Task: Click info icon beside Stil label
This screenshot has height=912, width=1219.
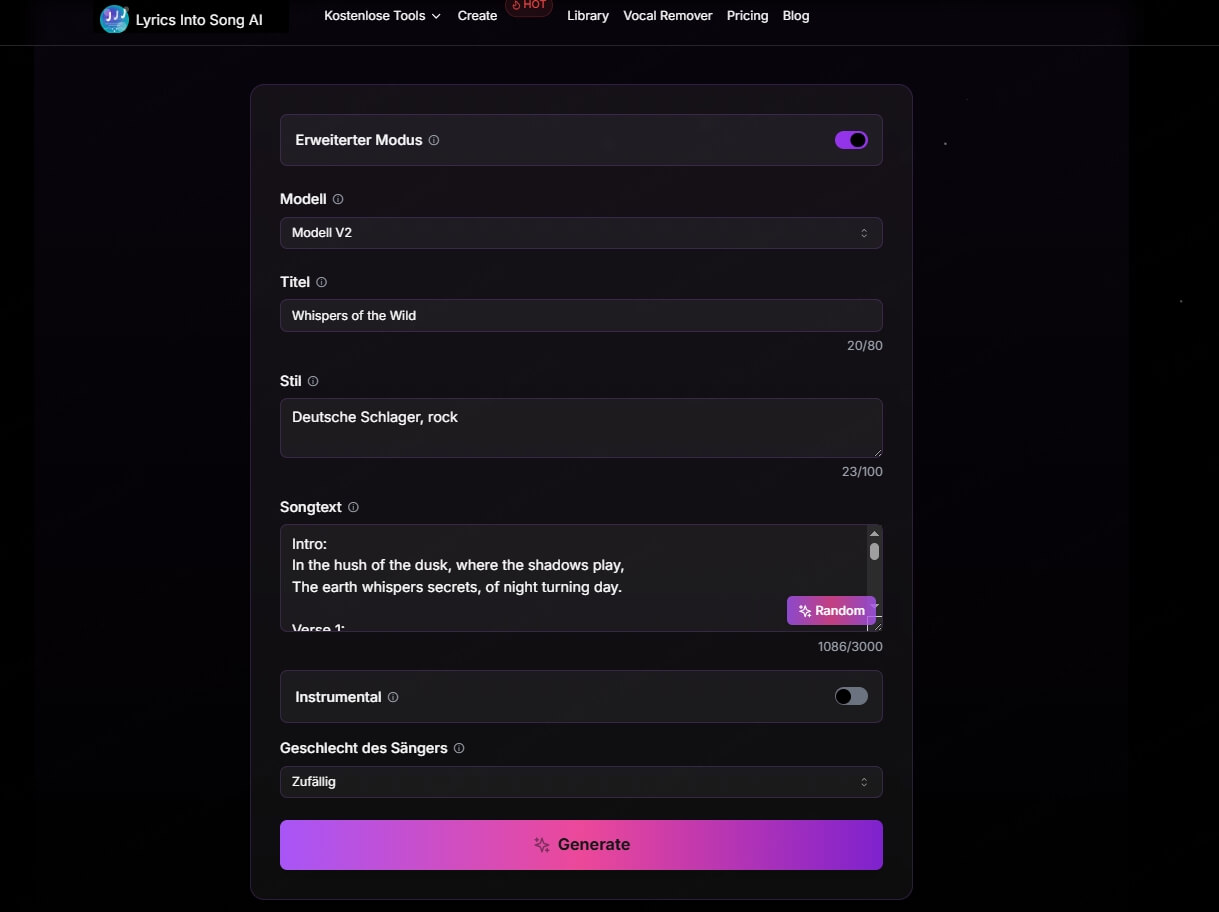Action: coord(313,381)
